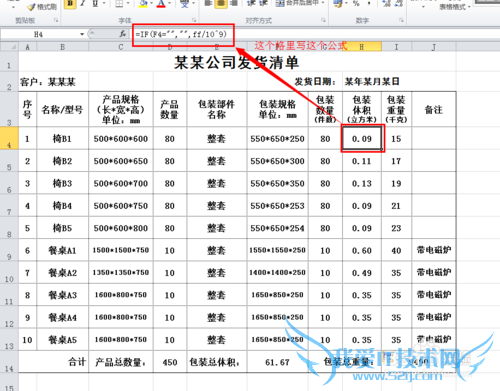The height and width of the screenshot is (391, 500).
Task: Apply percent style (%)
Action: (x=356, y=3)
